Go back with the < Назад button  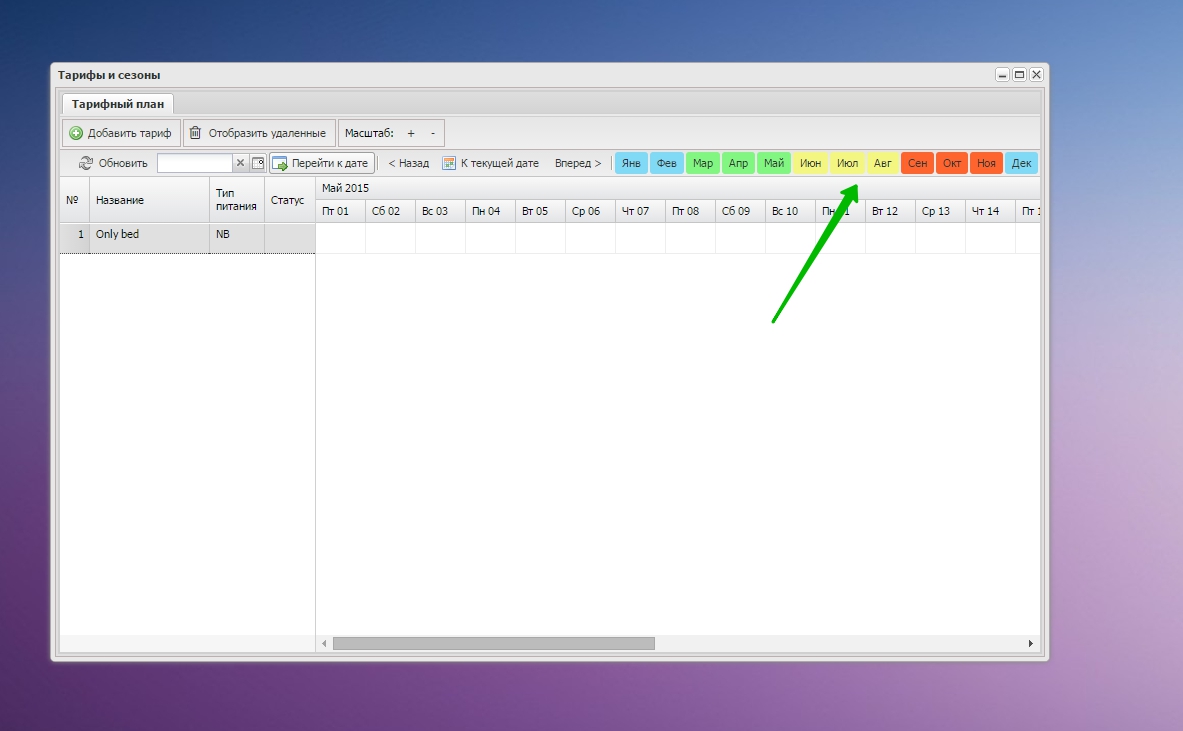[408, 163]
